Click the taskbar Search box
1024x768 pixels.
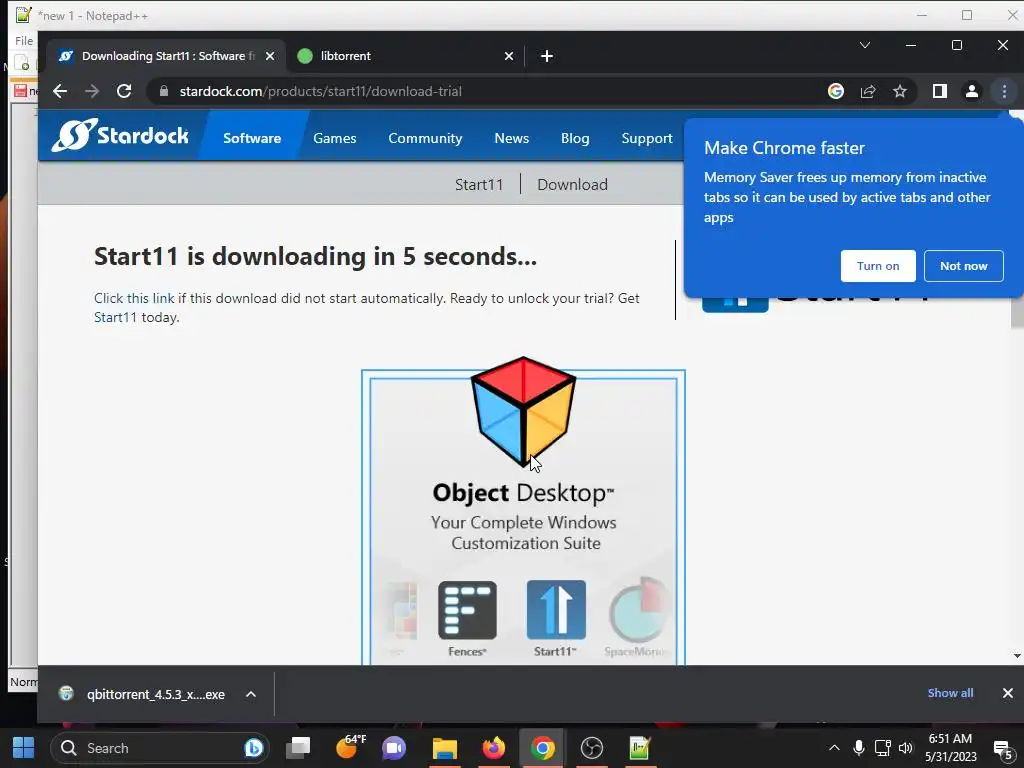coord(160,748)
